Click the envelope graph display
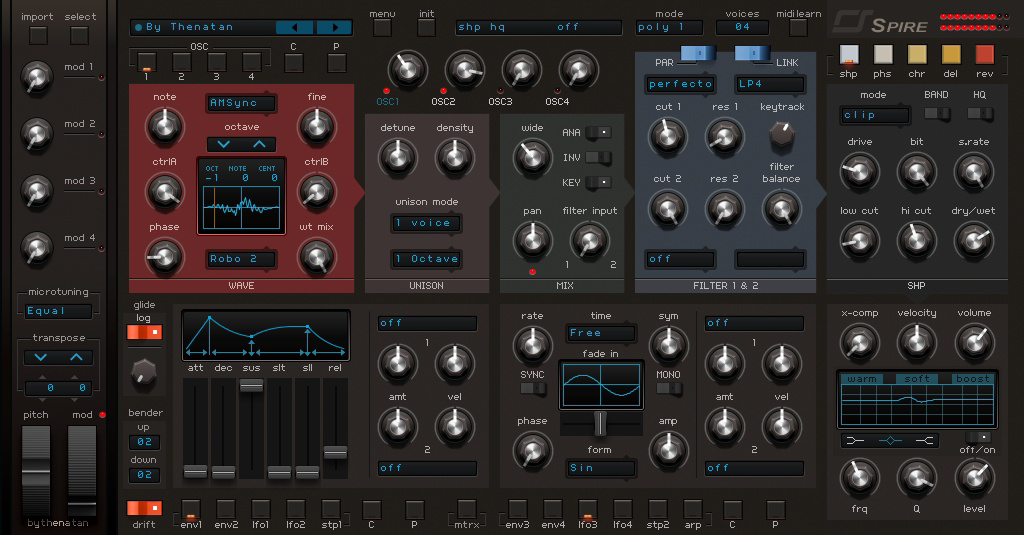The width and height of the screenshot is (1024, 535). click(266, 335)
